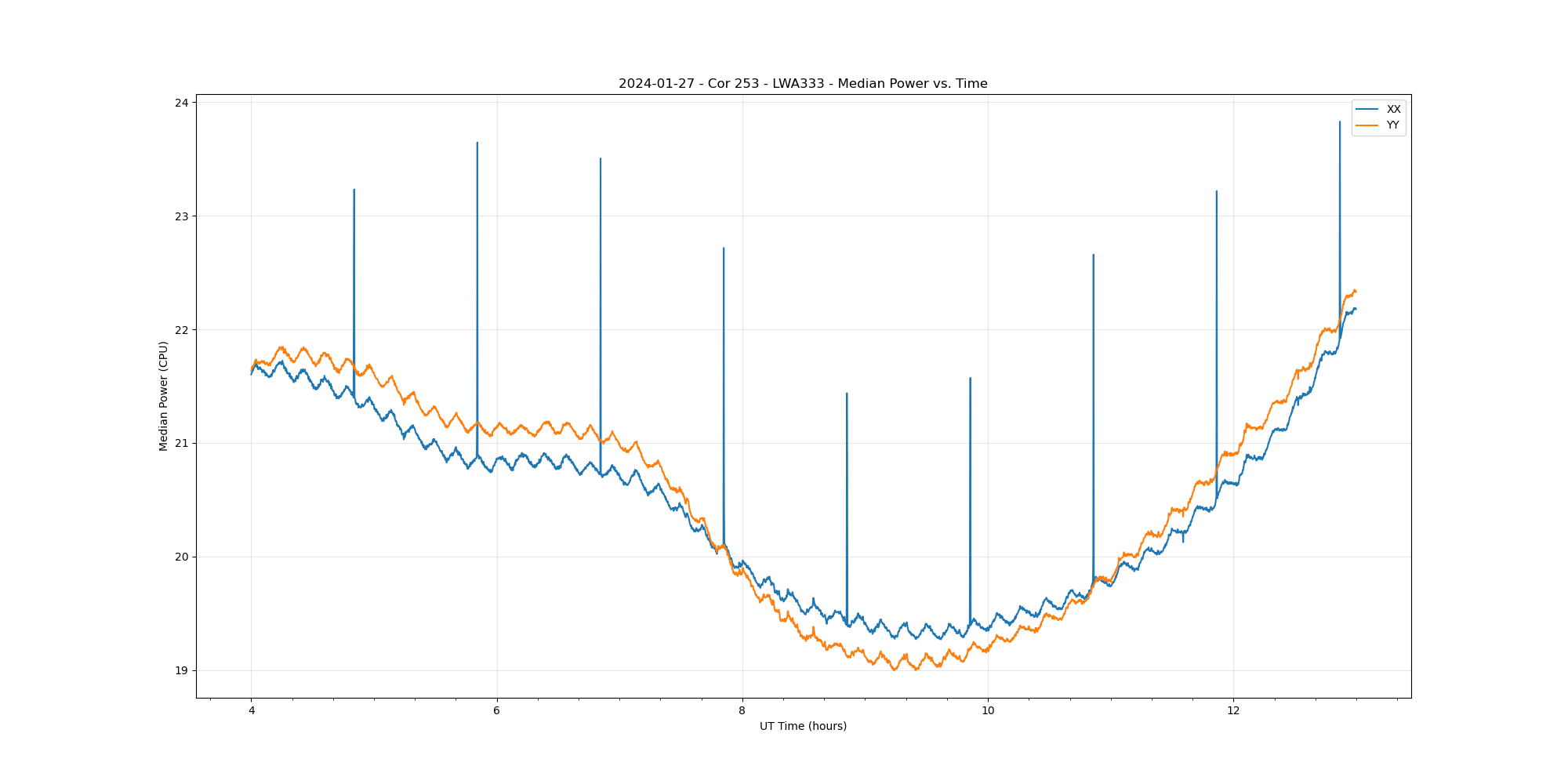Click the XX spike peak just before 11 hours
Screen dimensions: 1568x784
[x=1093, y=255]
